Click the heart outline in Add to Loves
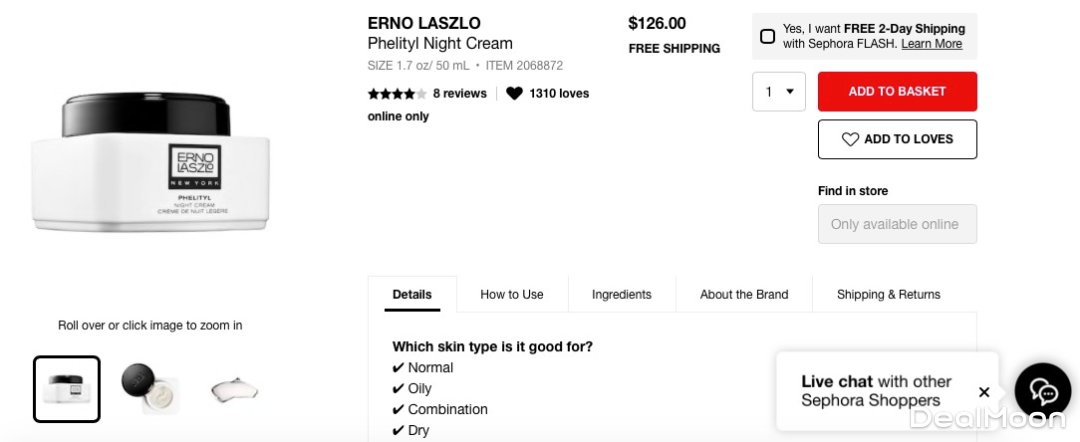This screenshot has height=442, width=1080. coord(850,140)
